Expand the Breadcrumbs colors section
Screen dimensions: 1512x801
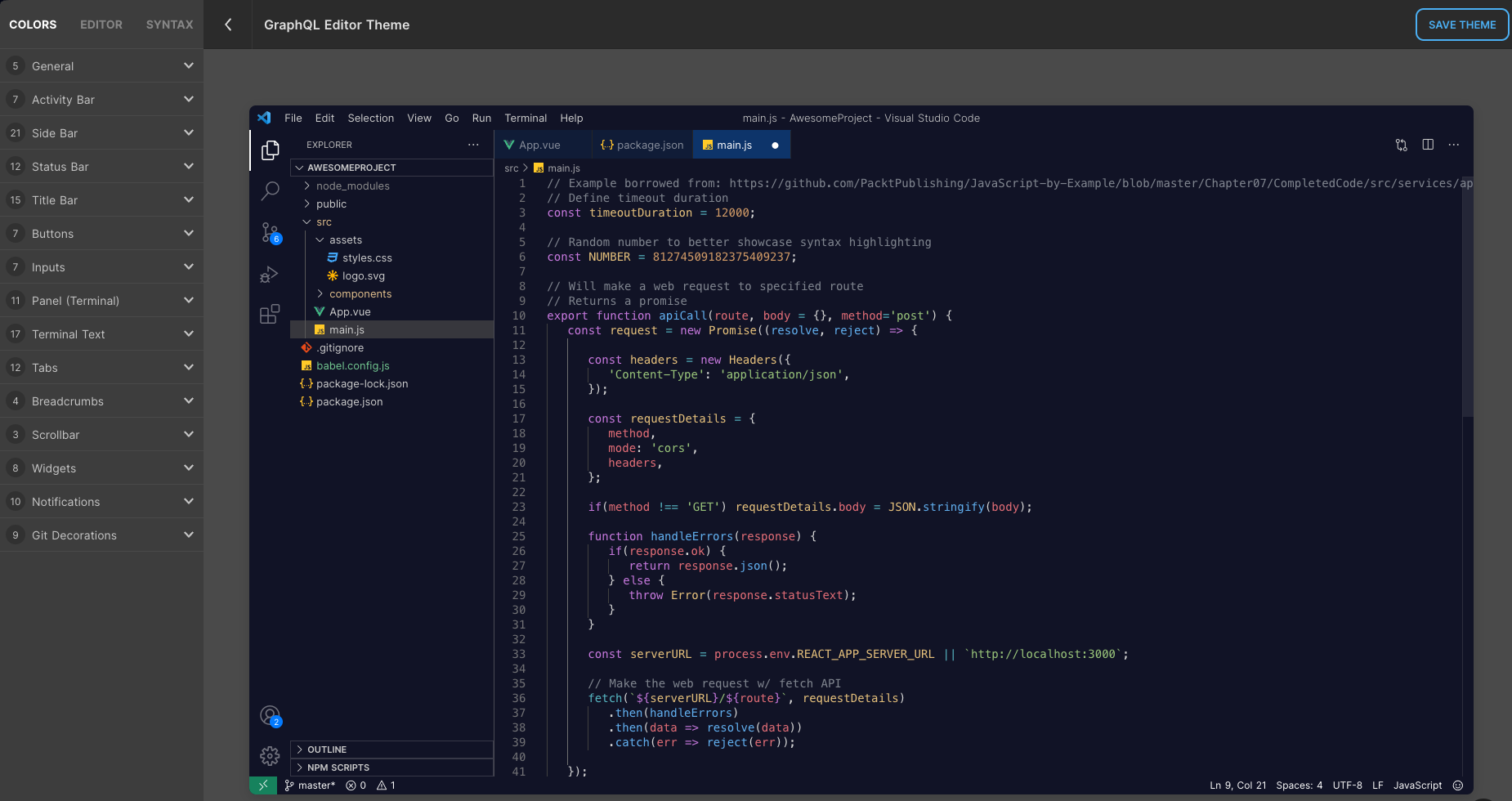pos(101,401)
